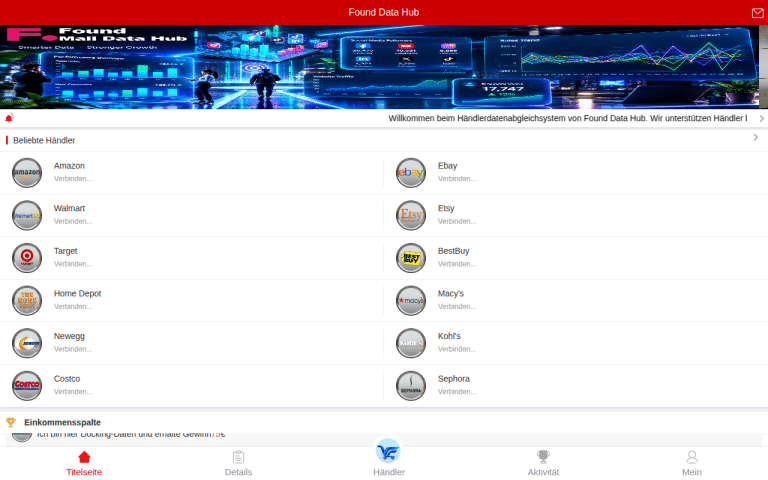The height and width of the screenshot is (480, 768).
Task: Select the Walmart logo icon
Action: pos(27,216)
